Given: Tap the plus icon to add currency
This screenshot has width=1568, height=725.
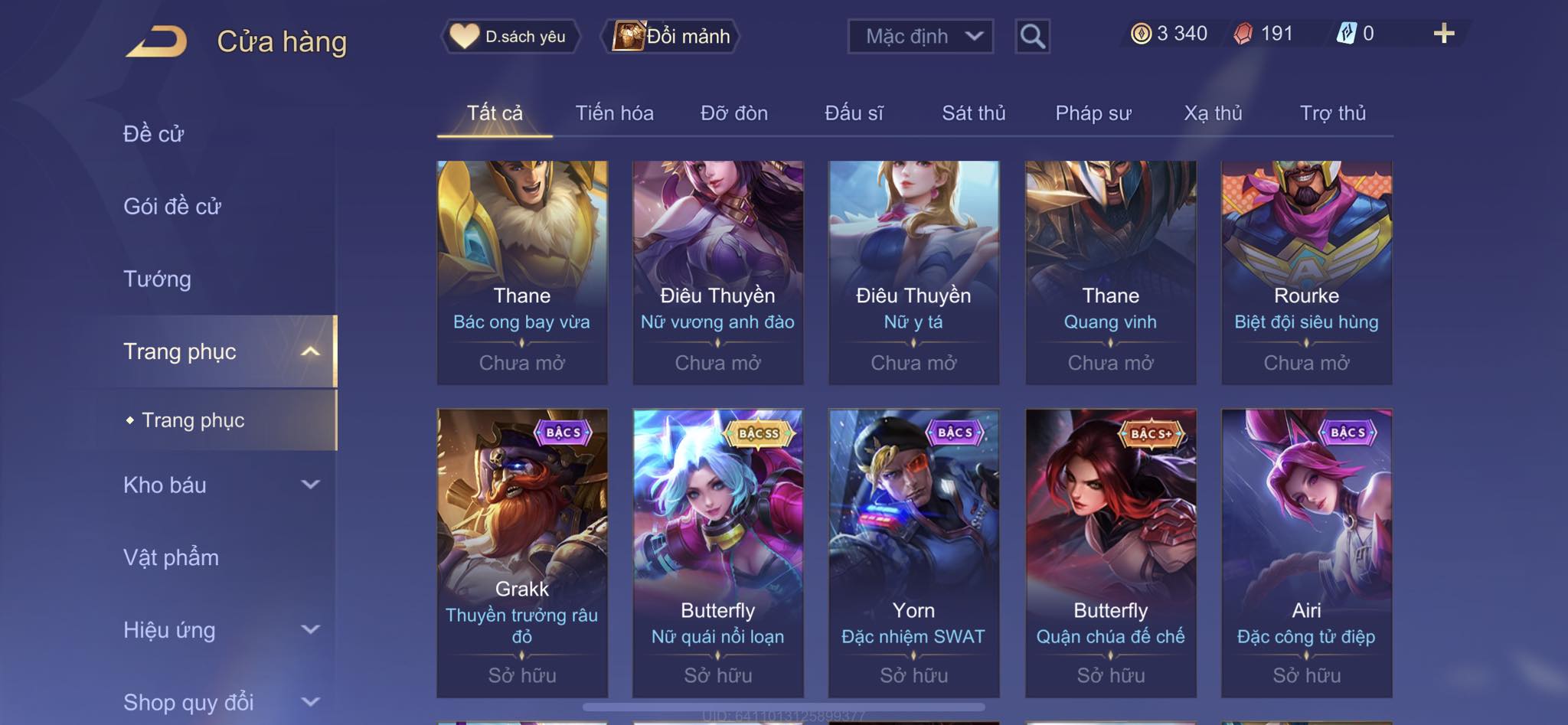Looking at the screenshot, I should [x=1444, y=34].
